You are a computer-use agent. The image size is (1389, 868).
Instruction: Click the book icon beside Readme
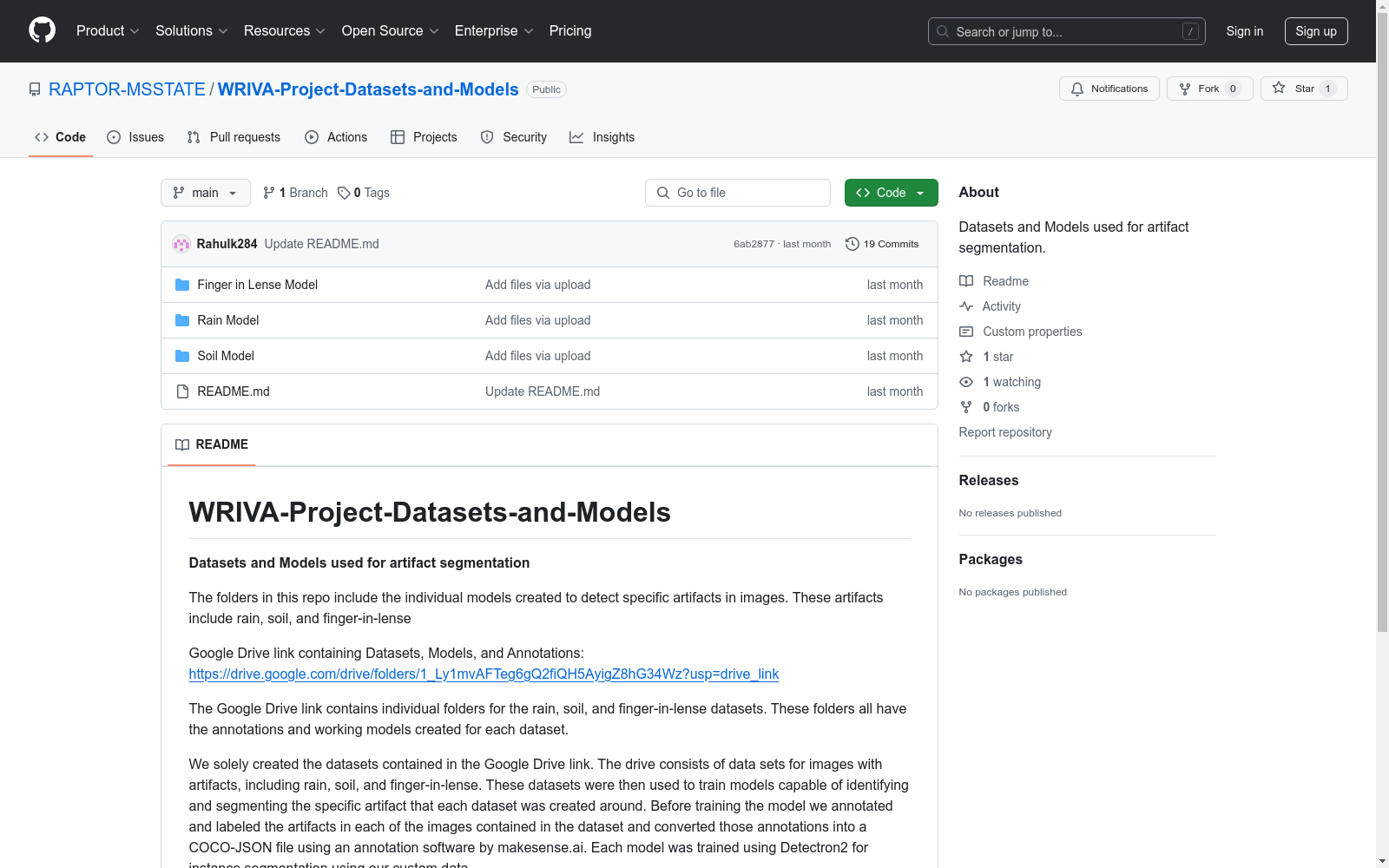[x=966, y=281]
